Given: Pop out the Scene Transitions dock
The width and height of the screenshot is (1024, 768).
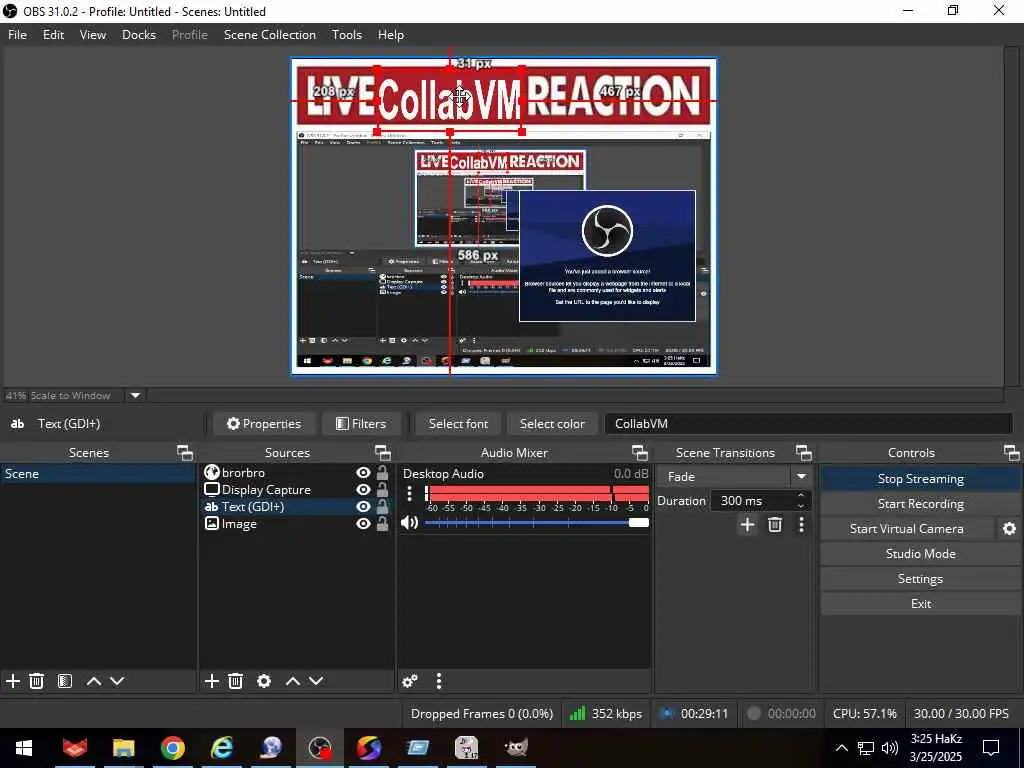Looking at the screenshot, I should tap(803, 453).
